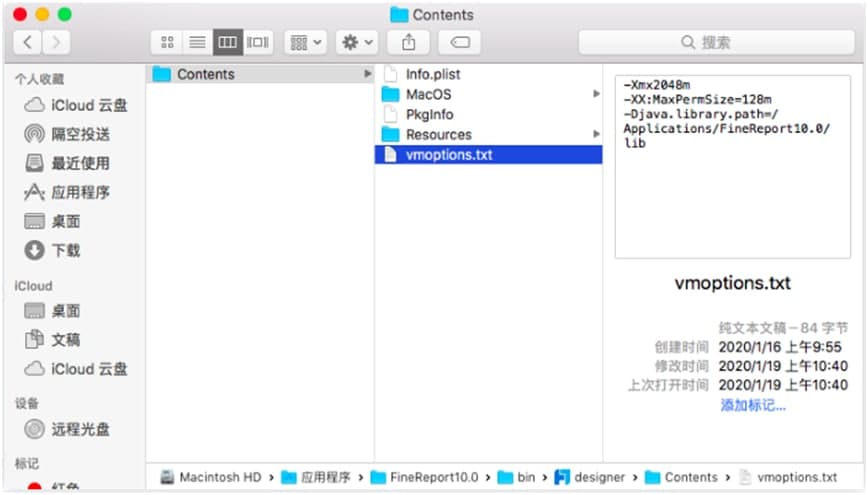The width and height of the screenshot is (868, 495).
Task: Click Contents in path bar
Action: pyautogui.click(x=681, y=477)
